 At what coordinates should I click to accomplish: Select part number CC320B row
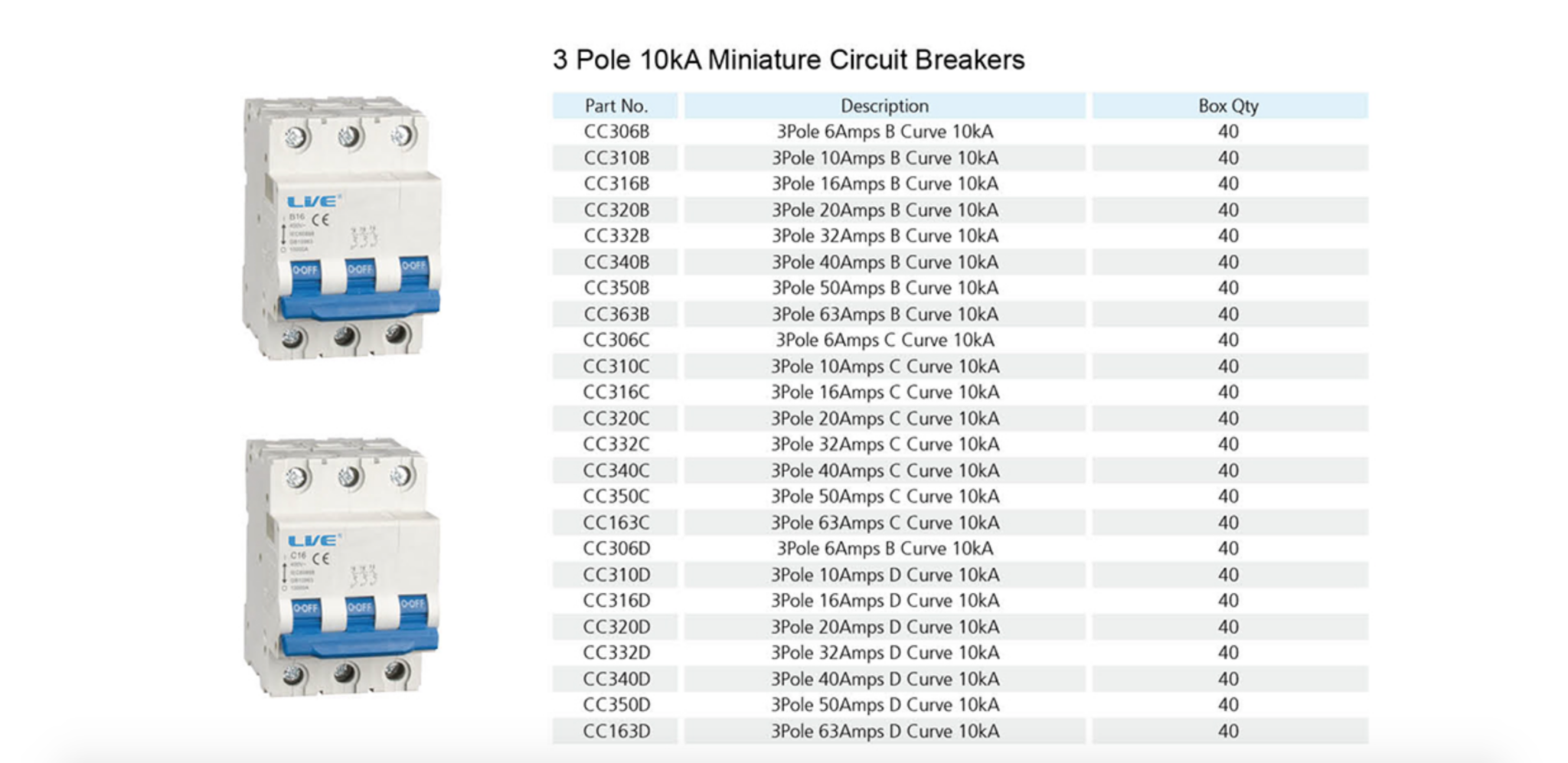(960, 210)
